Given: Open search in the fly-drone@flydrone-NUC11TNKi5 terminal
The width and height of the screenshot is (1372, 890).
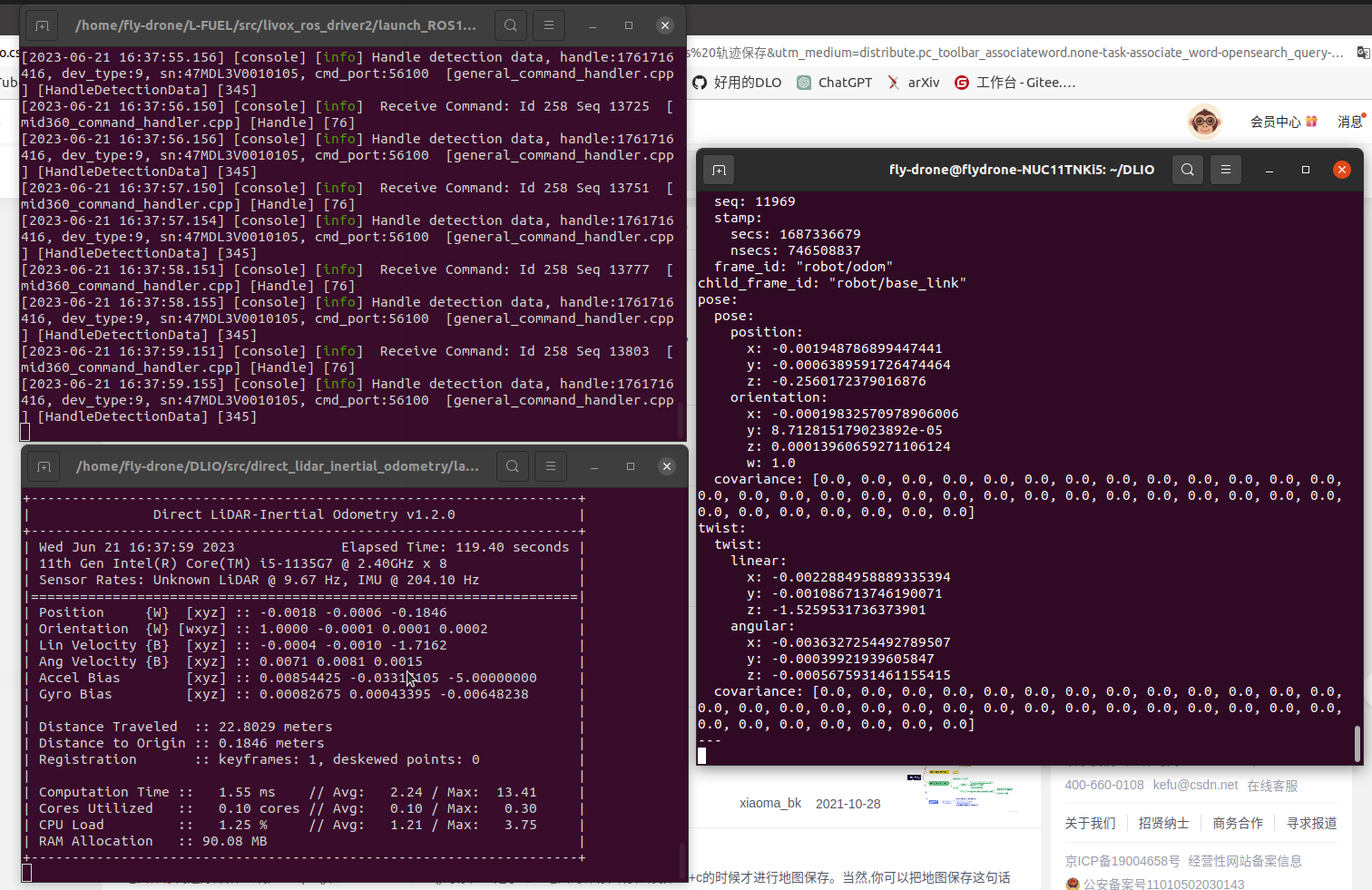Looking at the screenshot, I should [x=1188, y=170].
